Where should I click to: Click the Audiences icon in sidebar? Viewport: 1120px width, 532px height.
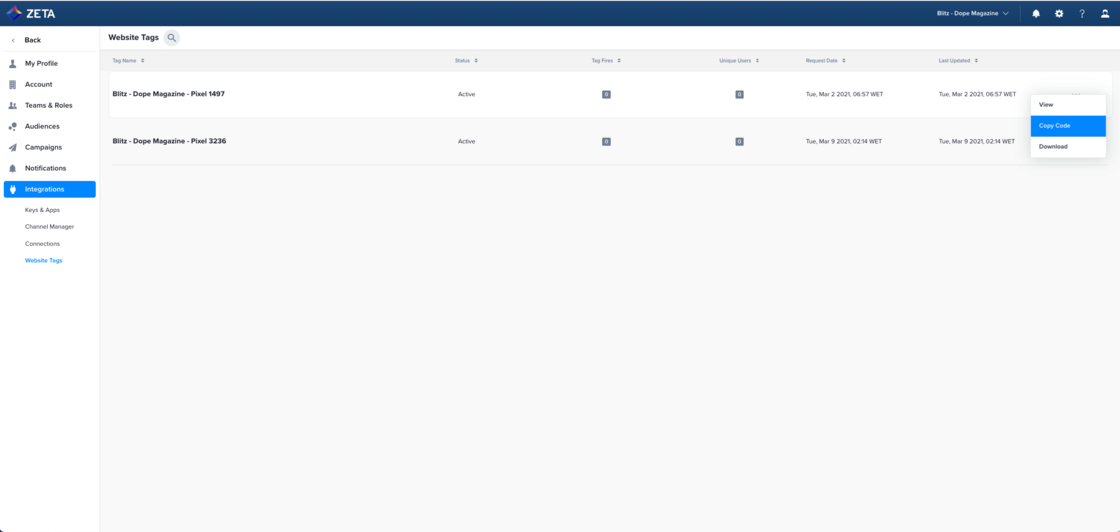(x=13, y=127)
